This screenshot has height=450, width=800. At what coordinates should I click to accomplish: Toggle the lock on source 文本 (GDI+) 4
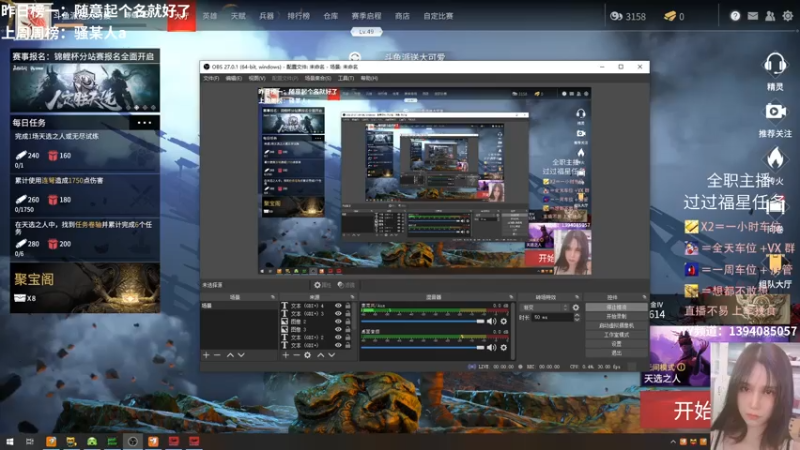click(x=348, y=306)
